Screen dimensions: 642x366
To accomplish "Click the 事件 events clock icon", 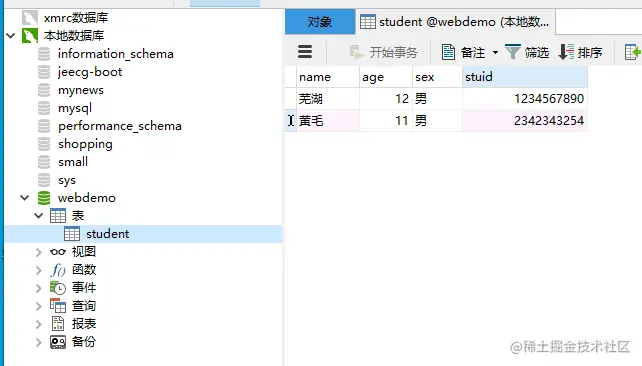I will pyautogui.click(x=58, y=288).
